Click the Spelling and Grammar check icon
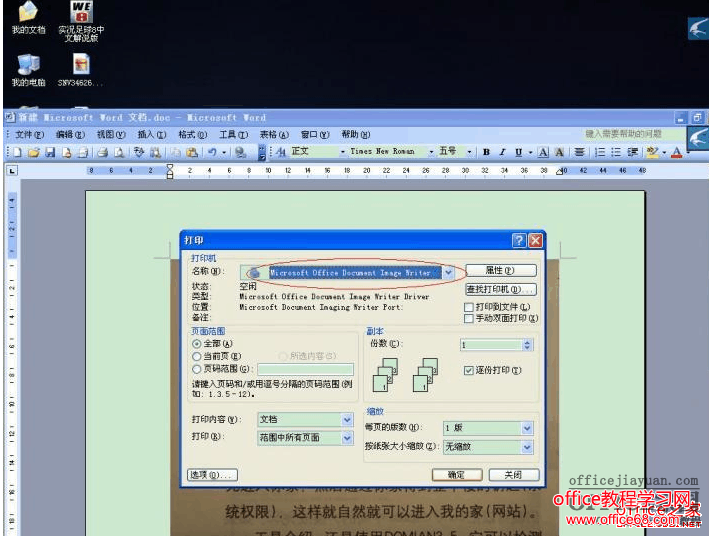The height and width of the screenshot is (536, 709). 139,152
